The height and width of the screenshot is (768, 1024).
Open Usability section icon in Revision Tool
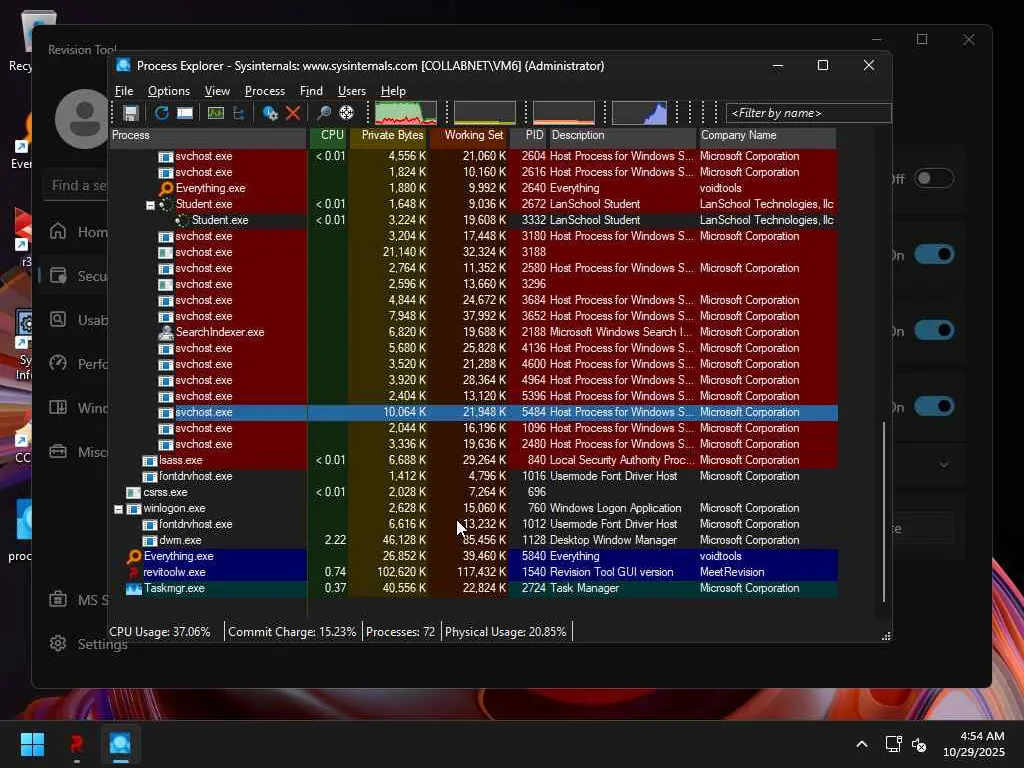click(x=58, y=319)
